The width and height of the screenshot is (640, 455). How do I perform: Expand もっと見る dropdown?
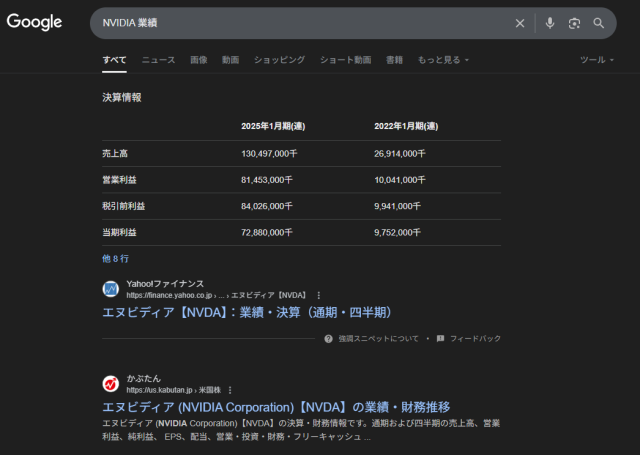coord(443,60)
